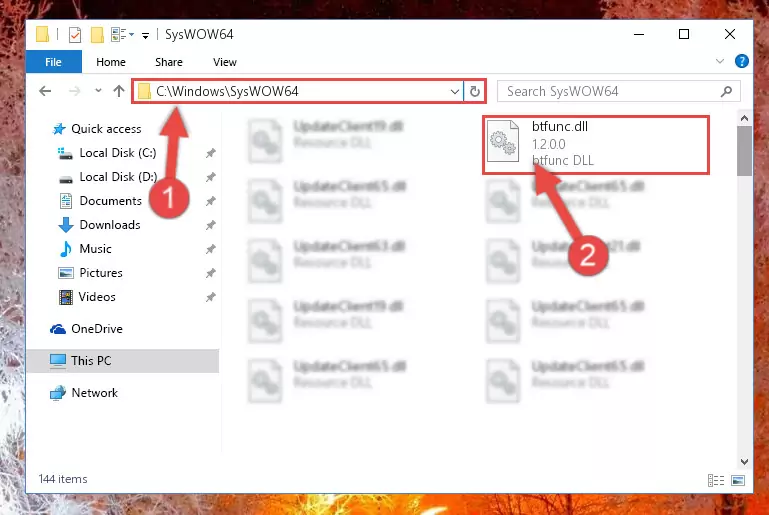Click the New folder icon in quick access toolbar
Image resolution: width=769 pixels, height=515 pixels.
pyautogui.click(x=97, y=35)
